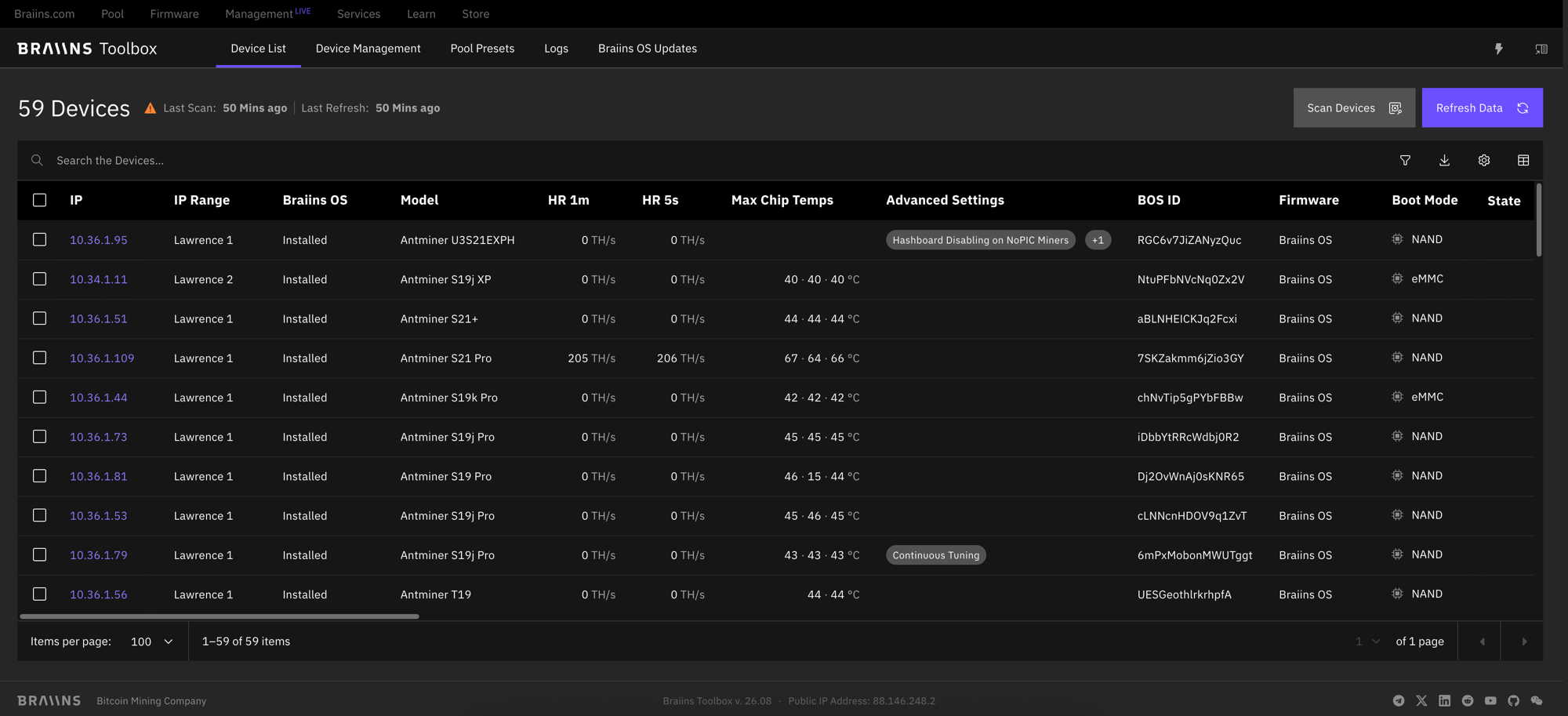Image resolution: width=1568 pixels, height=716 pixels.
Task: Click the Scan Devices button
Action: click(x=1354, y=107)
